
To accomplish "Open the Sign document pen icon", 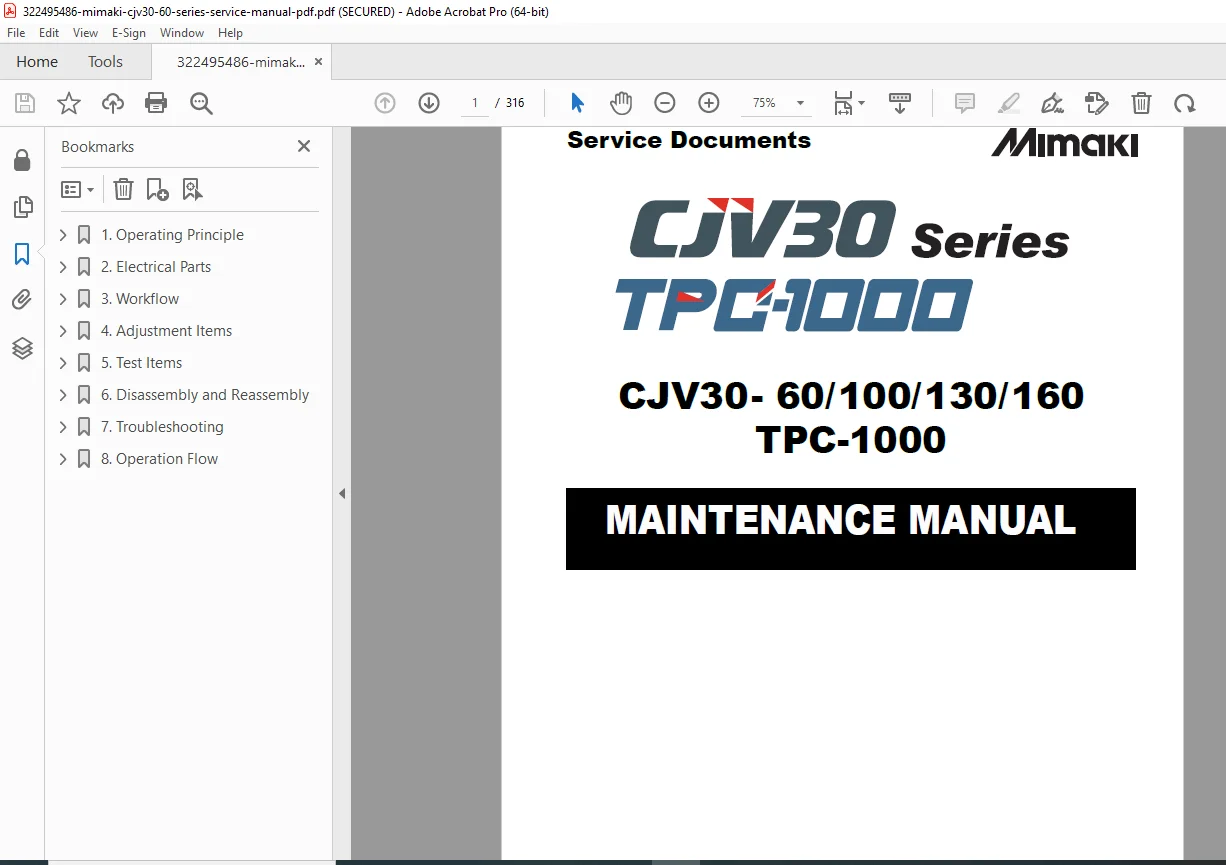I will [x=1053, y=103].
